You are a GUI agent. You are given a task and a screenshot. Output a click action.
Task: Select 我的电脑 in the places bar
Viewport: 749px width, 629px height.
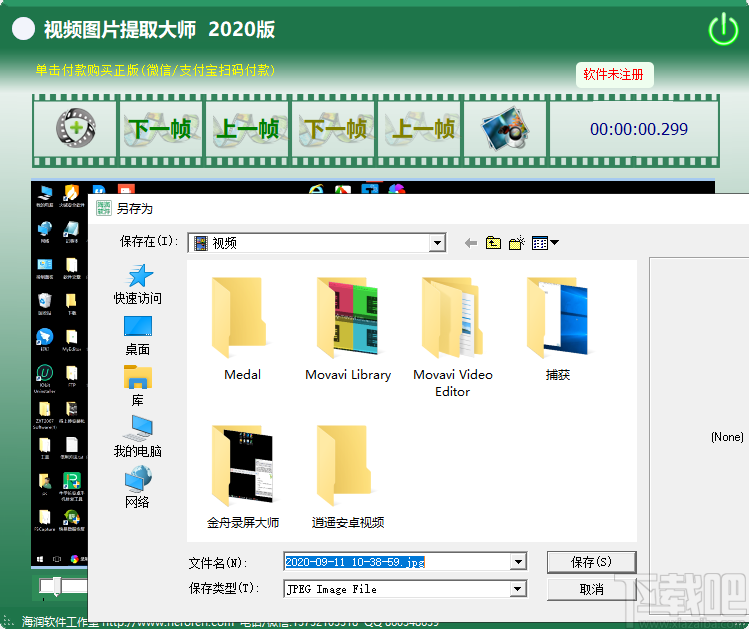[138, 437]
